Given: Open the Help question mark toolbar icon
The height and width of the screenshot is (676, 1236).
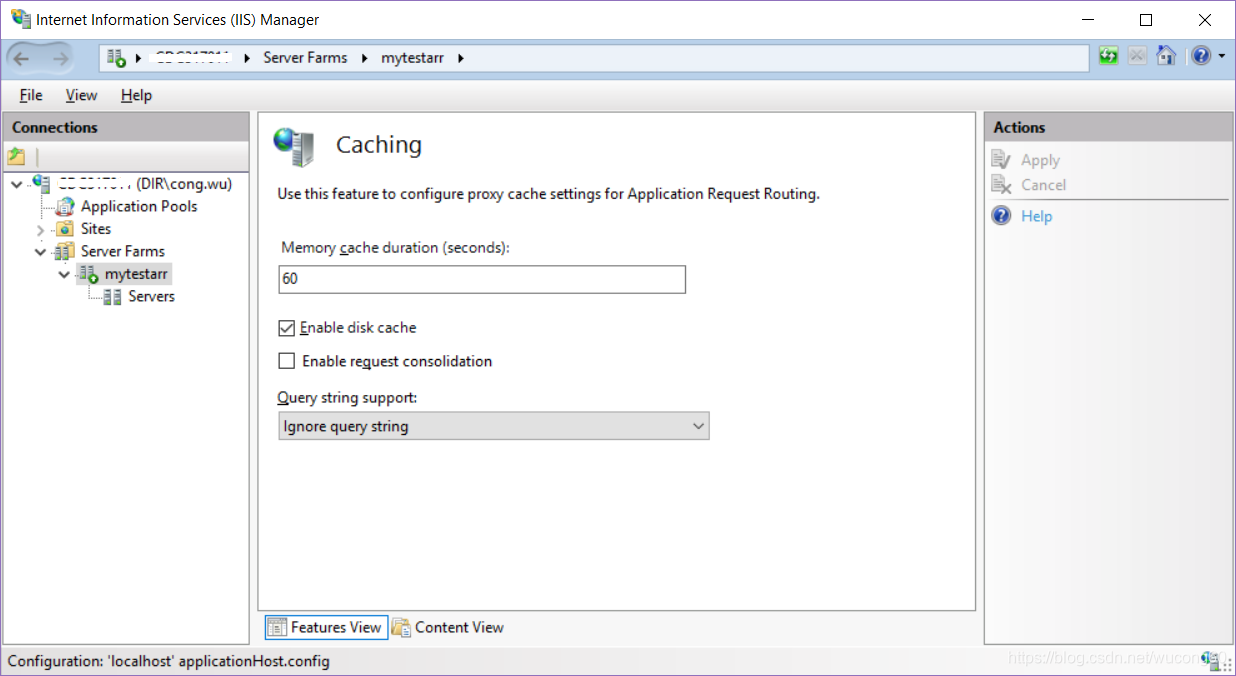Looking at the screenshot, I should click(1201, 56).
